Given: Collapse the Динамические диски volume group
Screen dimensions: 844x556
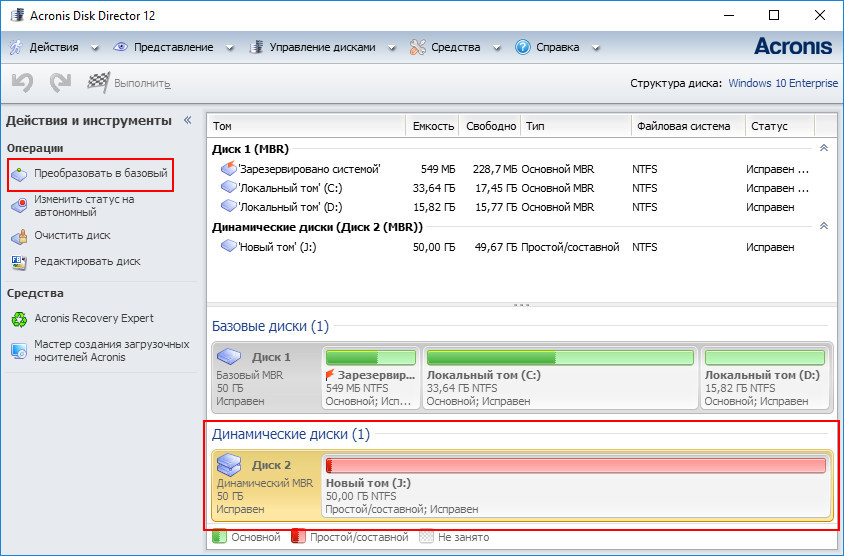Looking at the screenshot, I should tap(824, 226).
